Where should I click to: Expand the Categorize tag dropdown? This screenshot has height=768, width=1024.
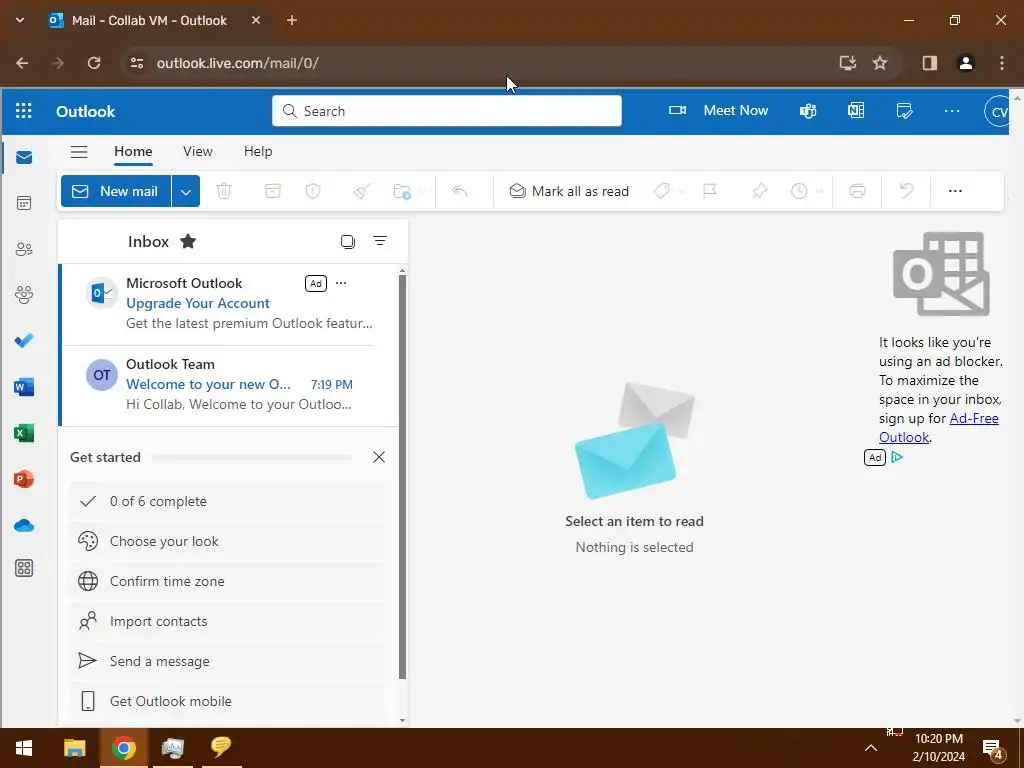[x=682, y=191]
